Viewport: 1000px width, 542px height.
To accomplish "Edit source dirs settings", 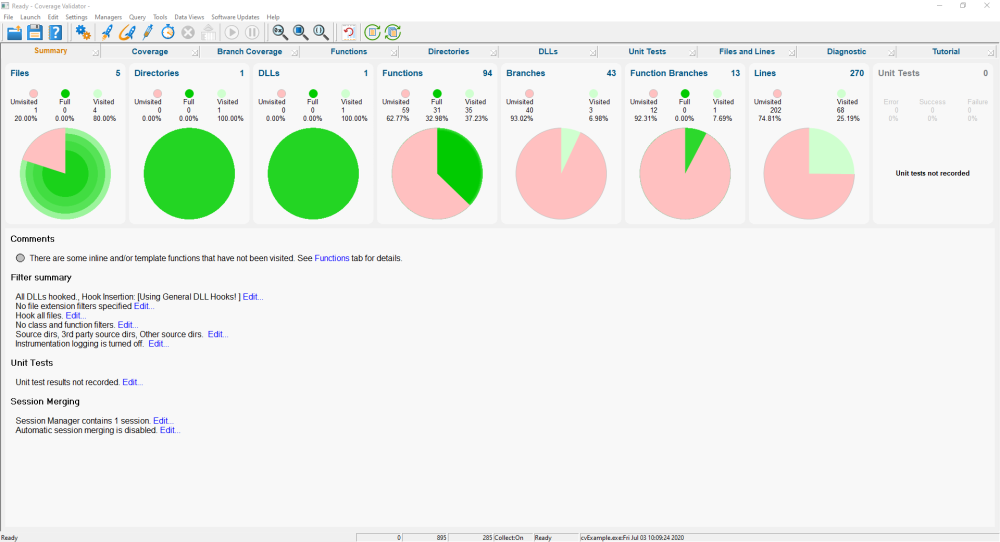I will tap(218, 334).
